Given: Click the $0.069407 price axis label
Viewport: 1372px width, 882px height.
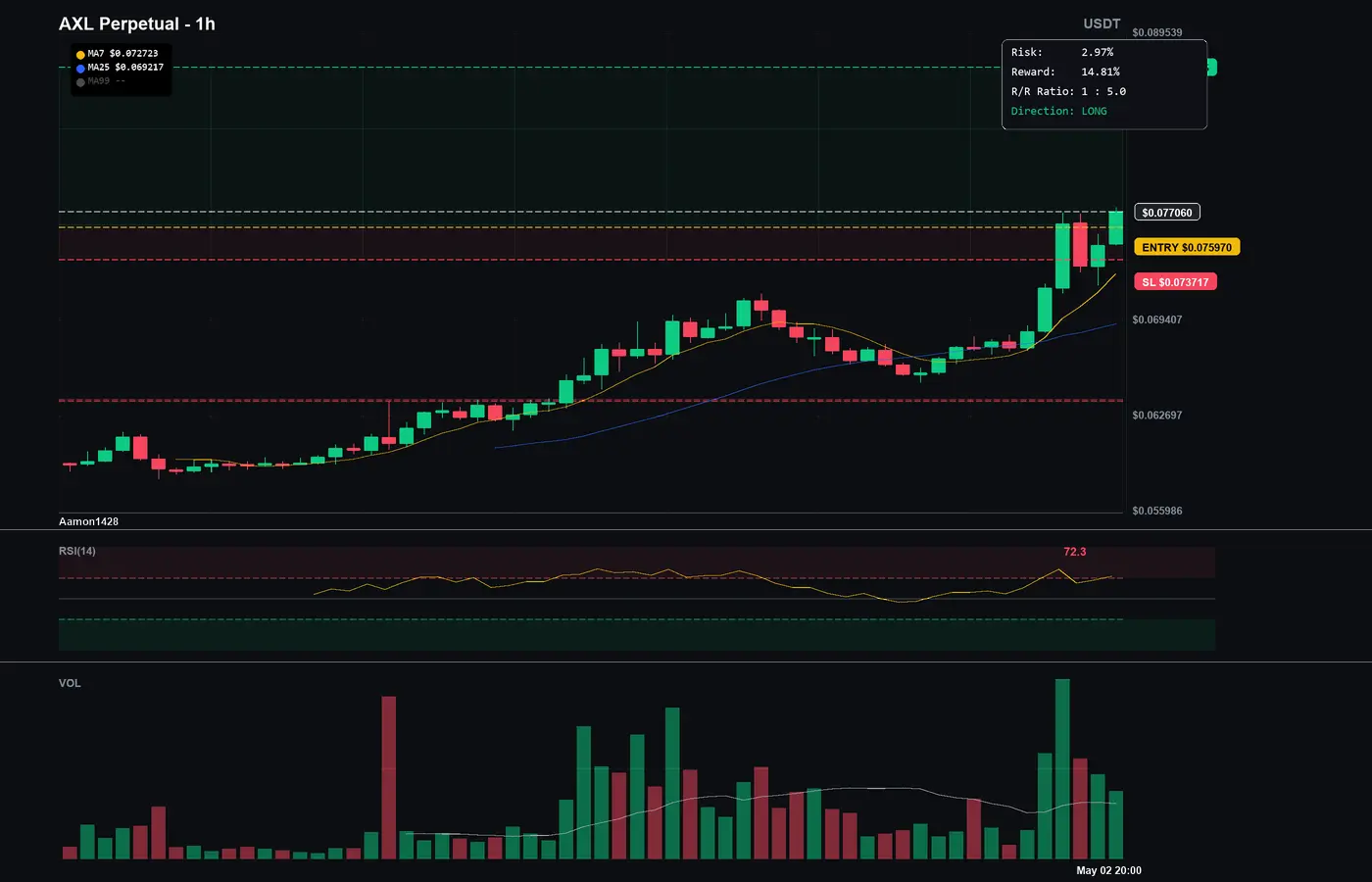Looking at the screenshot, I should coord(1157,319).
